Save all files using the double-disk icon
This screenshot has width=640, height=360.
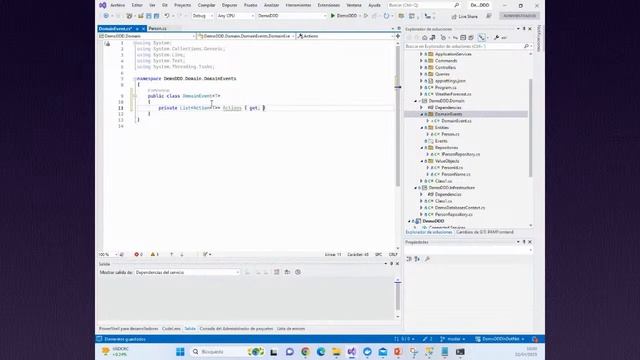pyautogui.click(x=156, y=16)
